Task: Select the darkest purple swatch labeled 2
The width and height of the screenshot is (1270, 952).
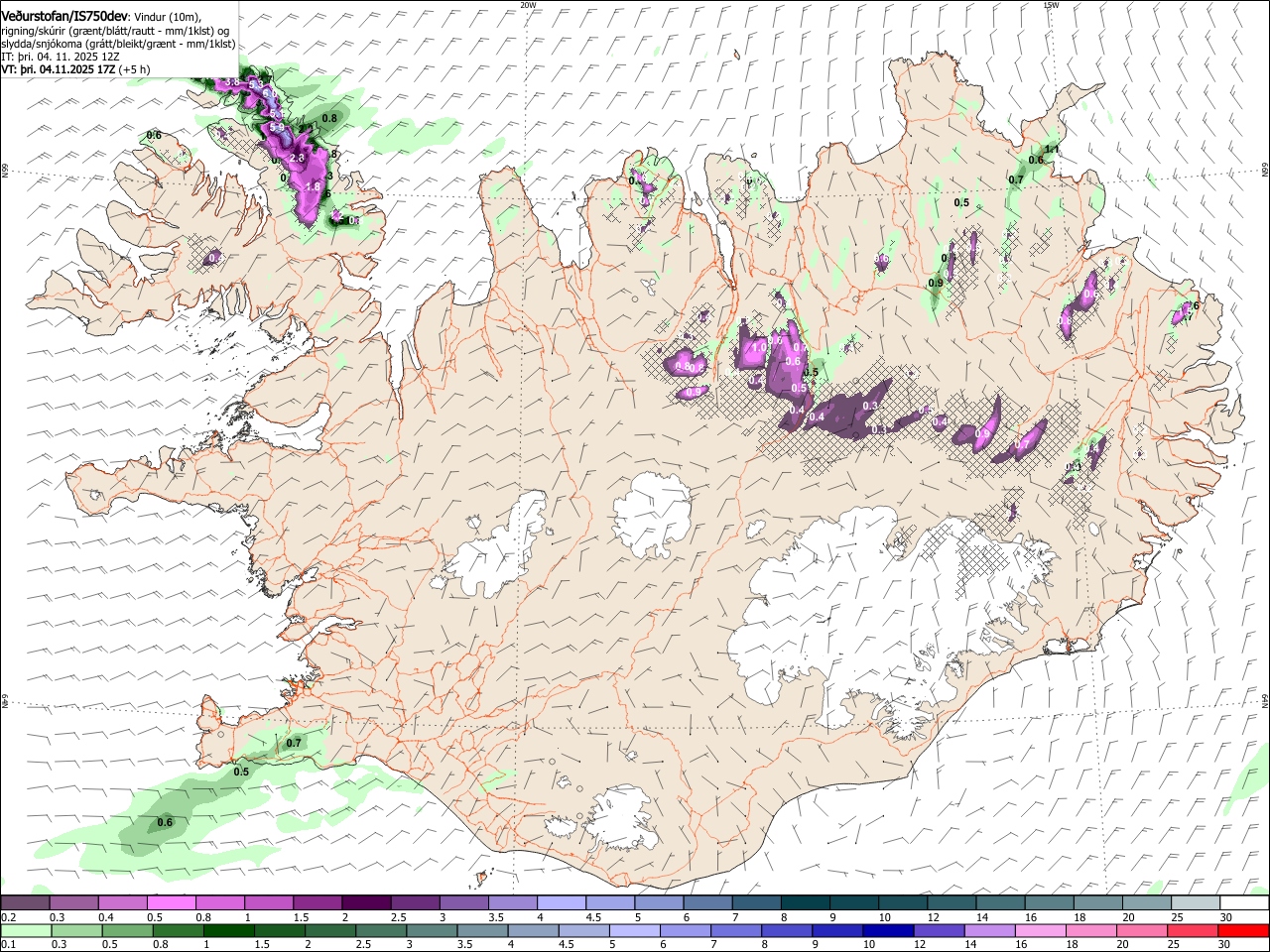Action: point(365,903)
